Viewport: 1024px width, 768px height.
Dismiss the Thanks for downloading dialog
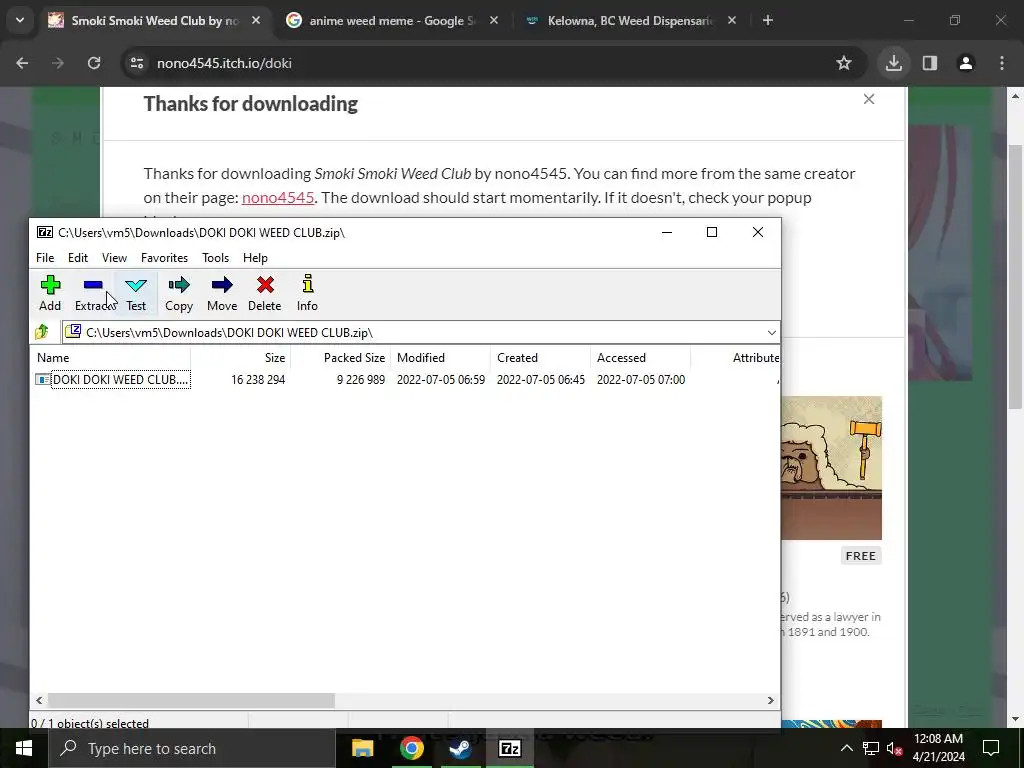(x=869, y=99)
